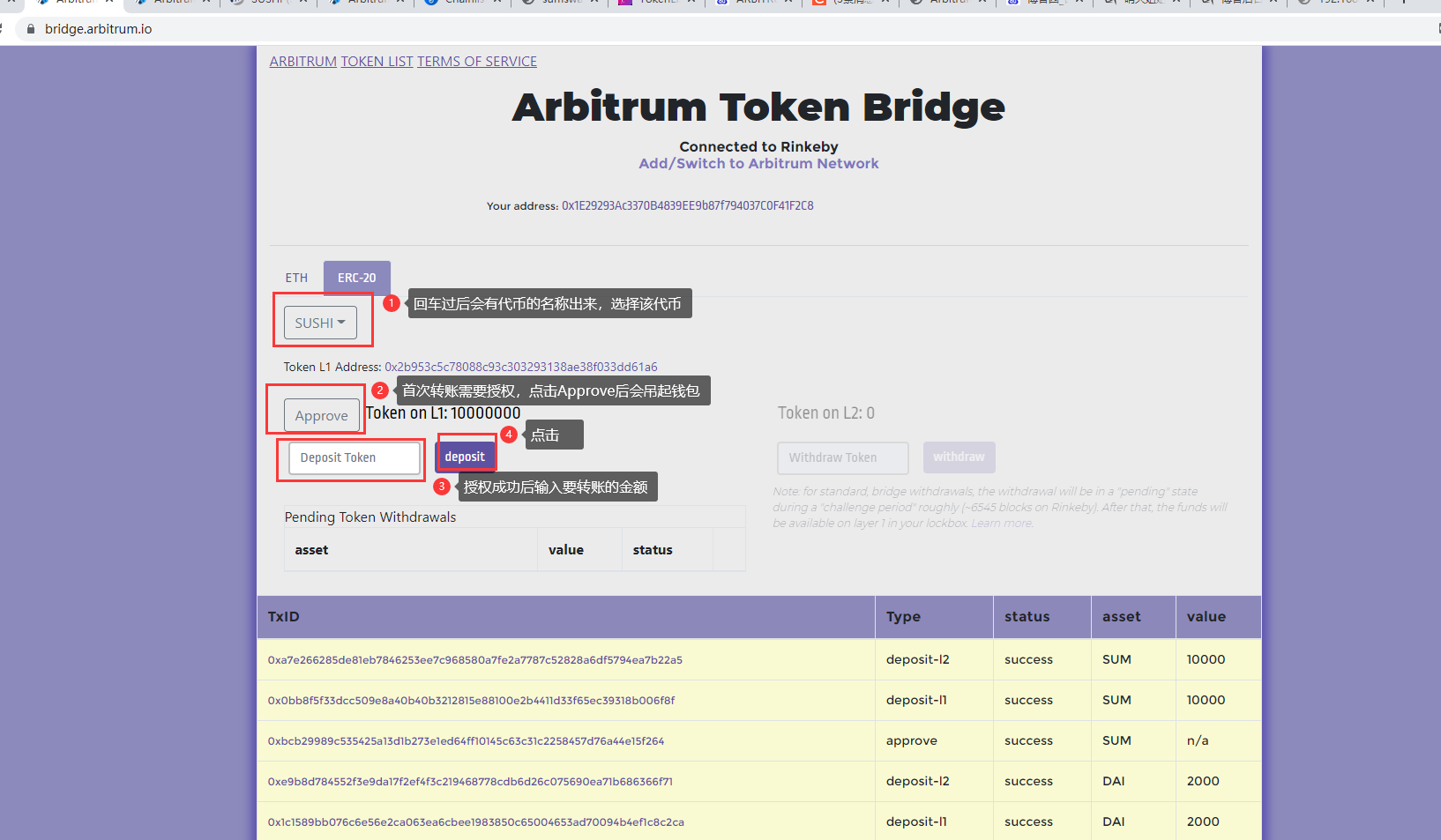Open transaction 0x1c1589bb076c6e5... link

476,822
